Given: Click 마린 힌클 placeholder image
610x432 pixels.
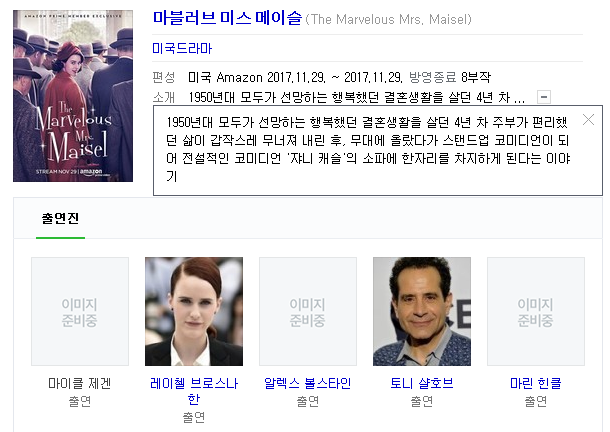Looking at the screenshot, I should tap(536, 311).
